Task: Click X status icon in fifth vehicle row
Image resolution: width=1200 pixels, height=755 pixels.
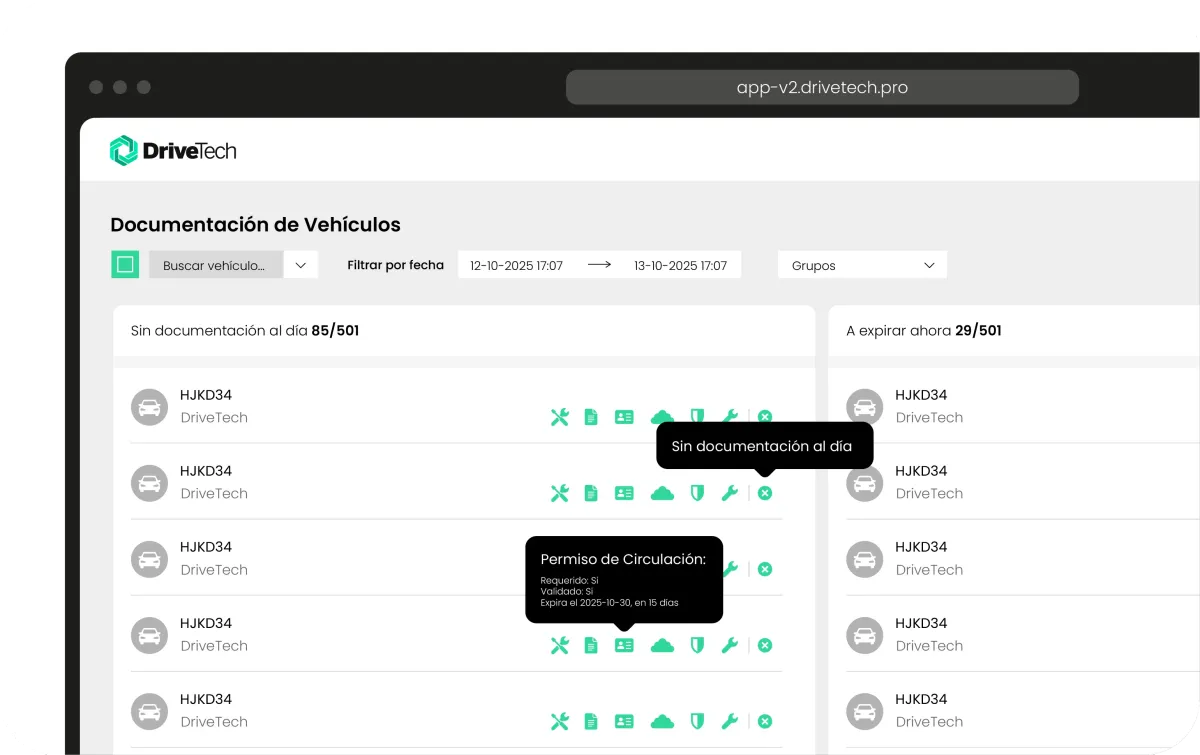Action: [765, 721]
